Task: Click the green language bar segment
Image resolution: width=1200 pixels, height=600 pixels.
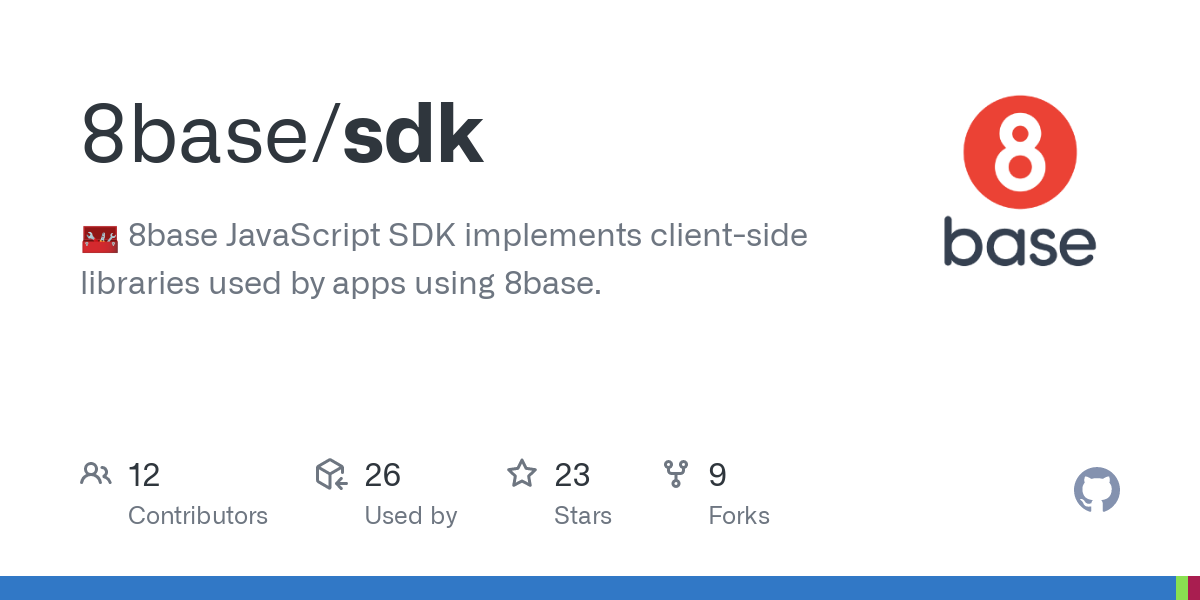Action: pos(1181,588)
